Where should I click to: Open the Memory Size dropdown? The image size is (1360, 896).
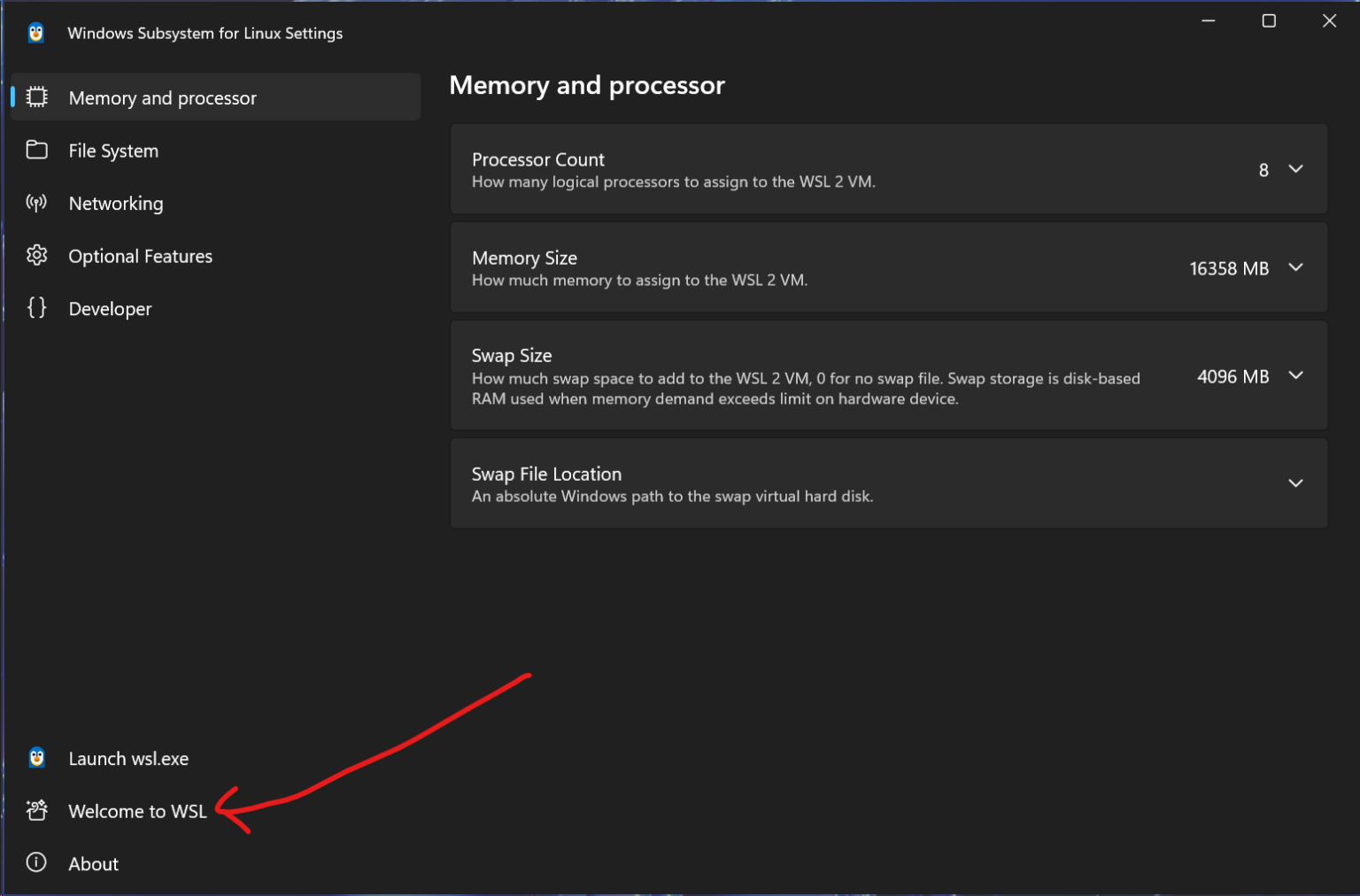1295,267
